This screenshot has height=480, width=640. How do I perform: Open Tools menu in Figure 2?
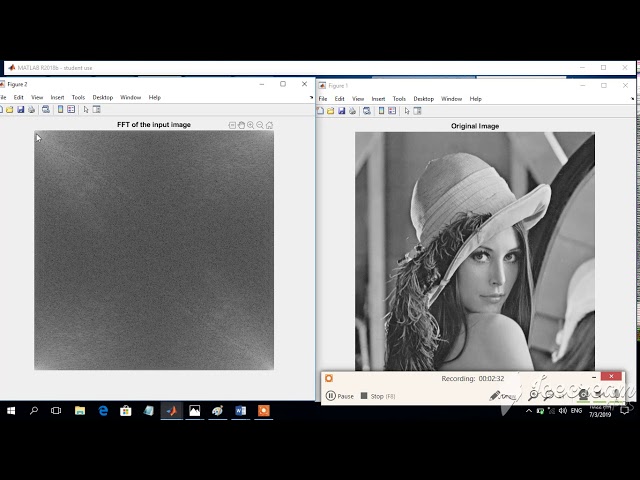point(78,97)
